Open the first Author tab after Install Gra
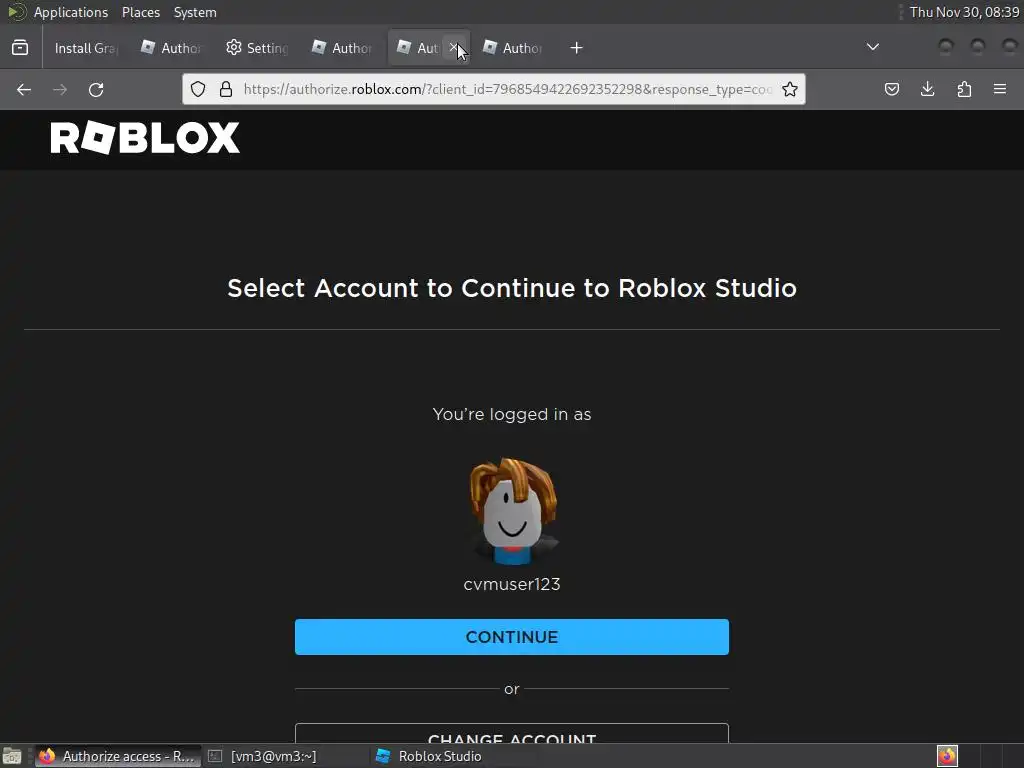Viewport: 1024px width, 768px height. point(171,48)
